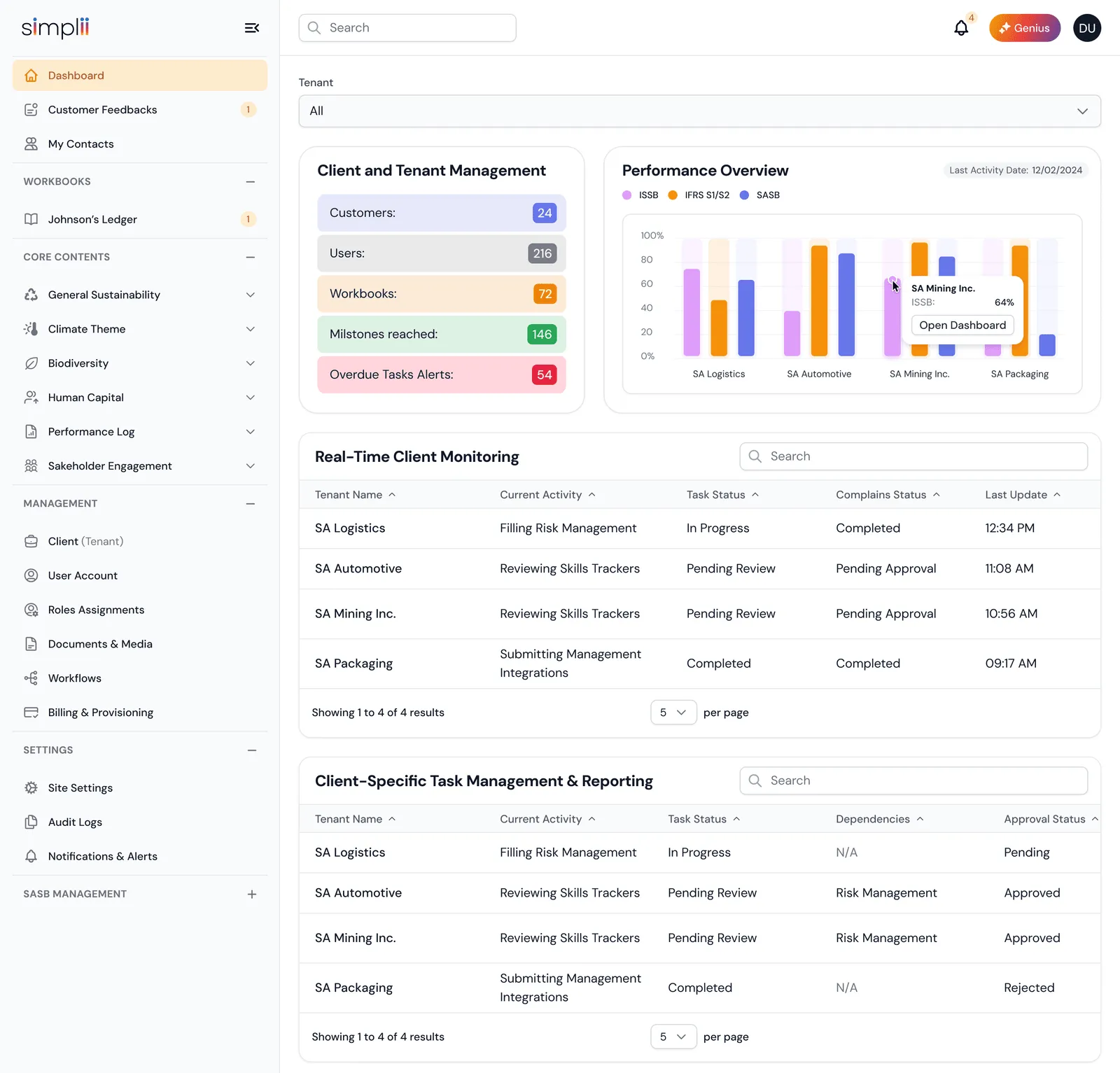Go to My Contacts
The width and height of the screenshot is (1120, 1073).
[x=140, y=144]
